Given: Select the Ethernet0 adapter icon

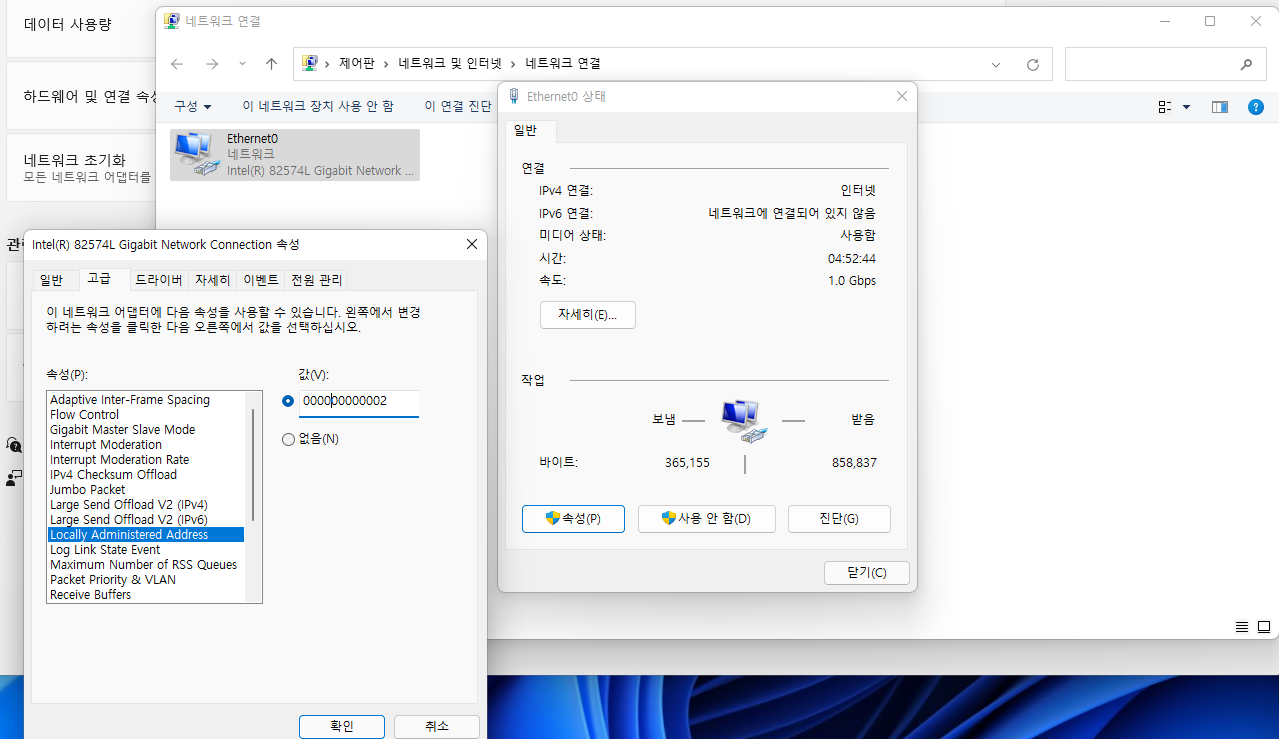Looking at the screenshot, I should [x=197, y=155].
